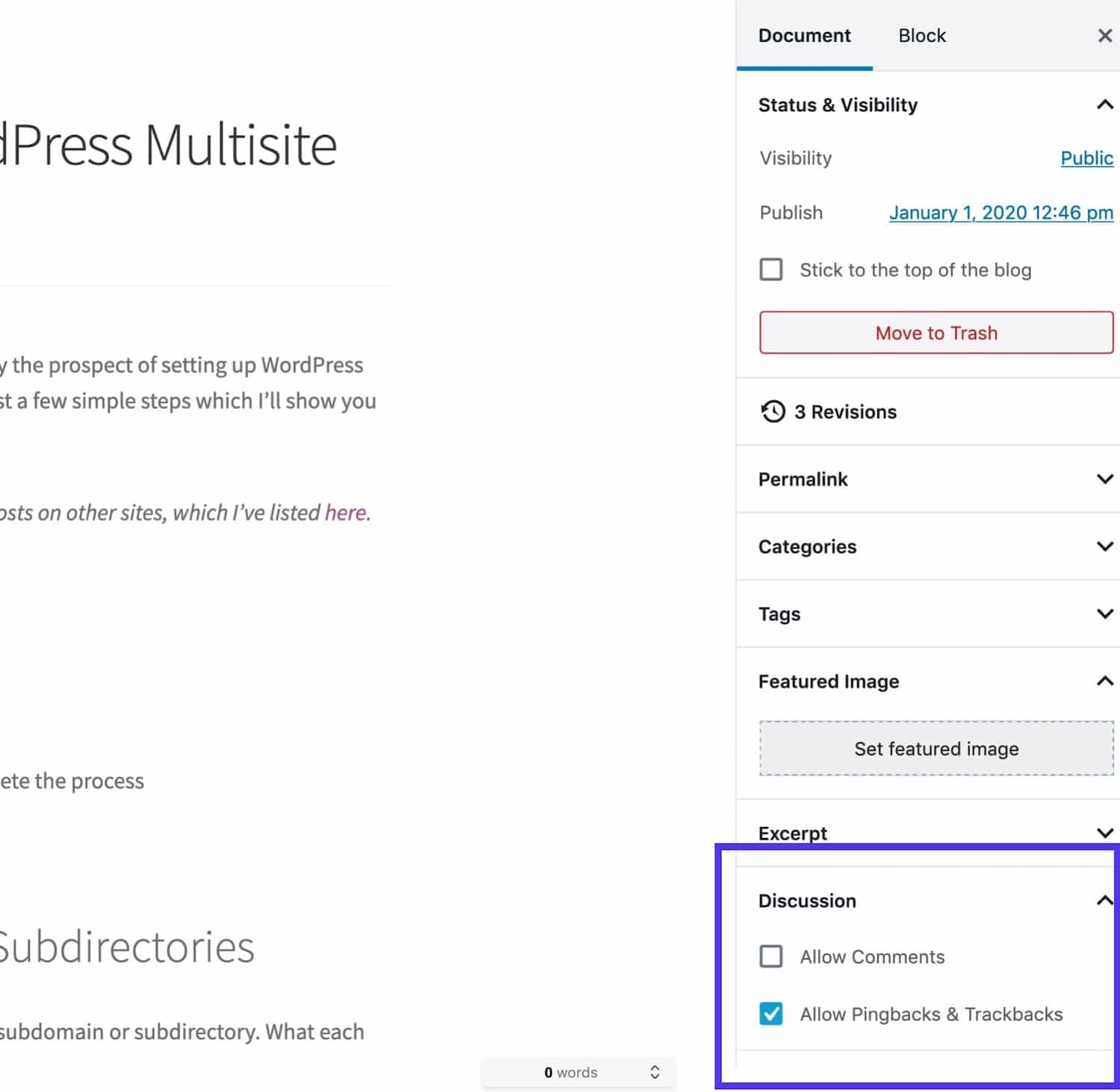Select the Document tab
The height and width of the screenshot is (1092, 1120).
click(804, 35)
